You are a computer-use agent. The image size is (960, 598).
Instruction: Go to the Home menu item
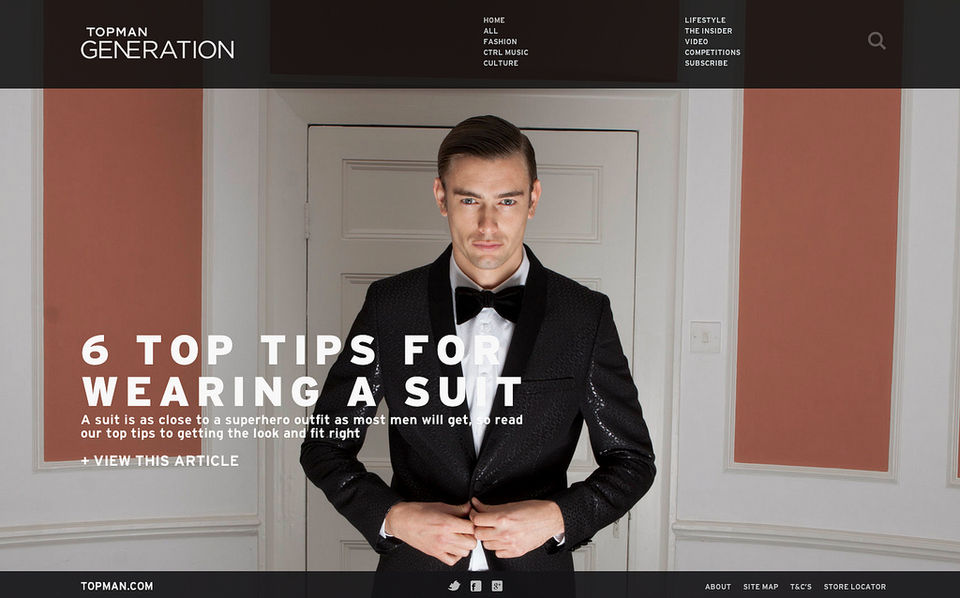click(x=494, y=20)
